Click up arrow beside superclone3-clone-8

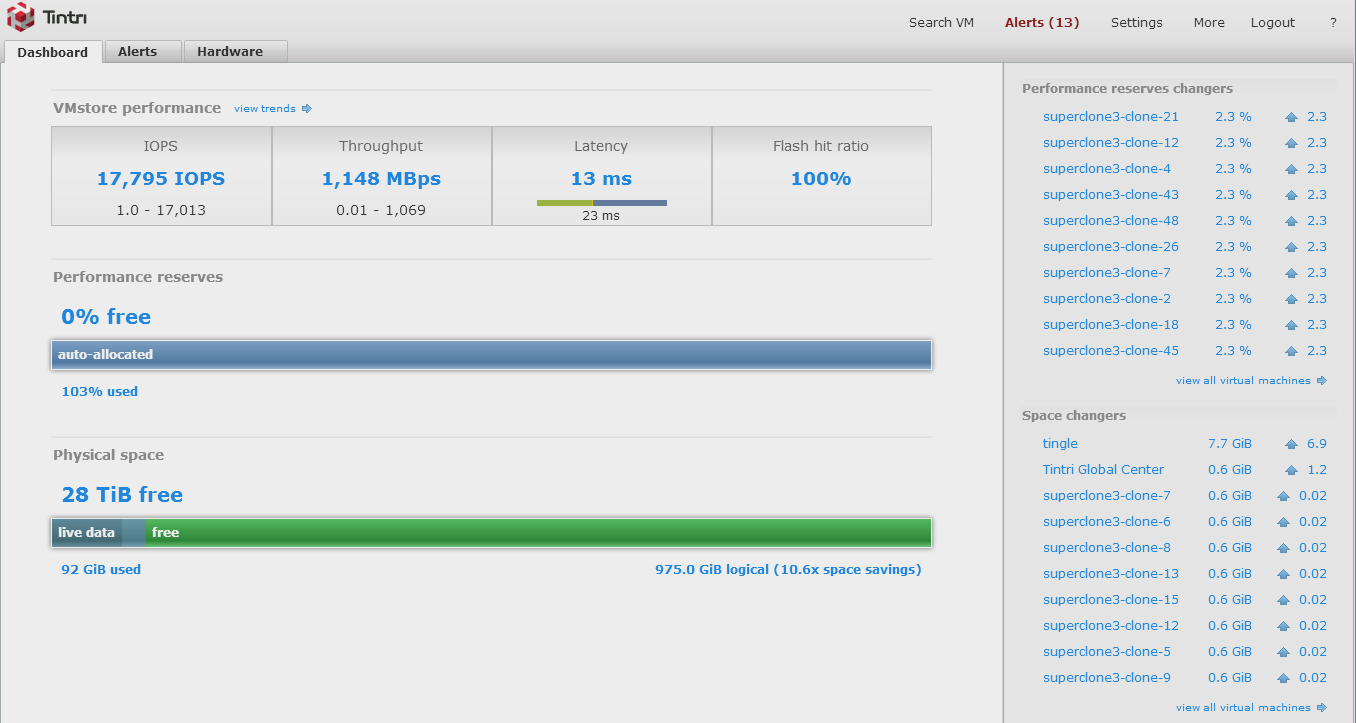1283,548
